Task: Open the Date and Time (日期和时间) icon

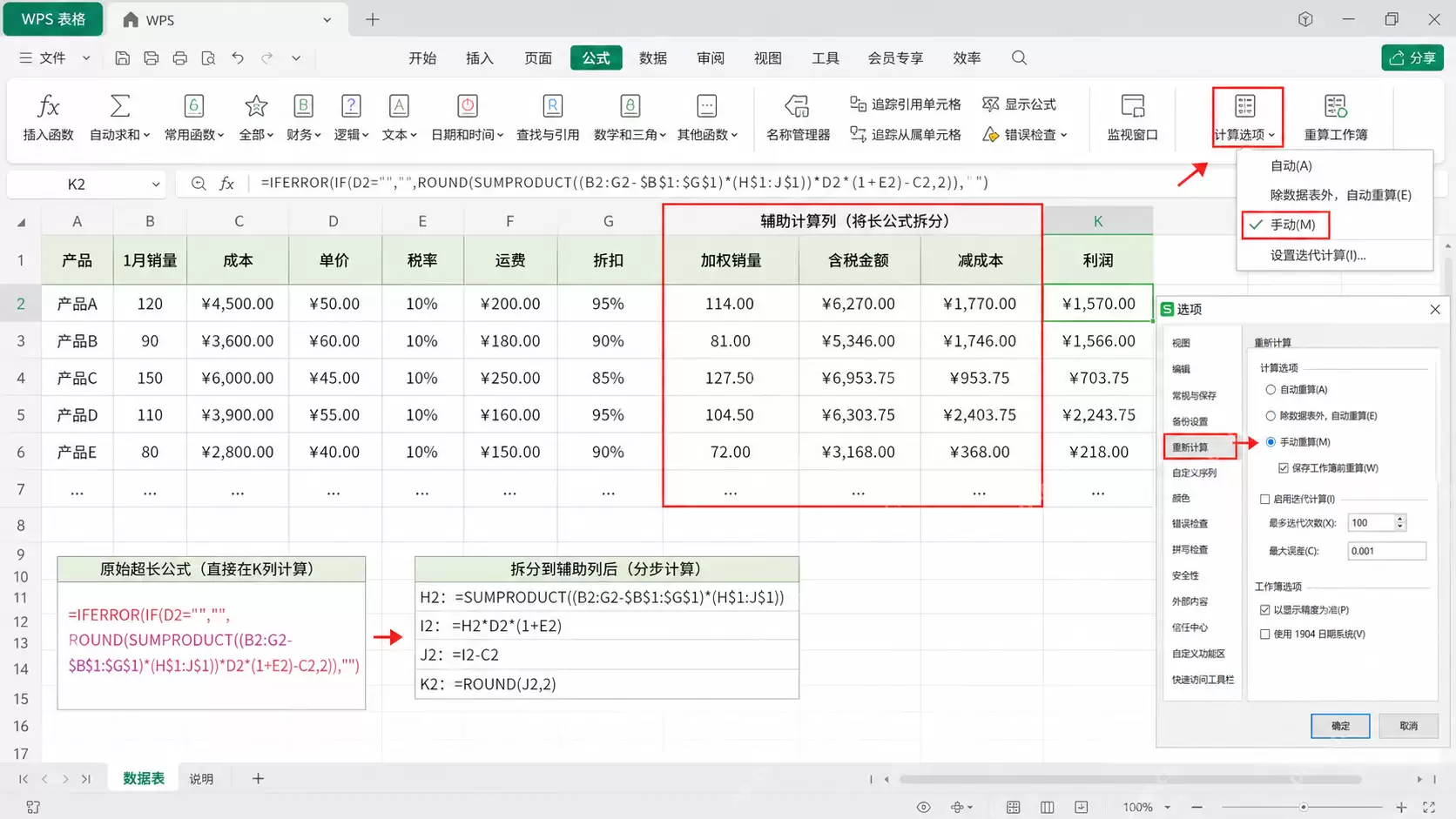Action: tap(468, 106)
